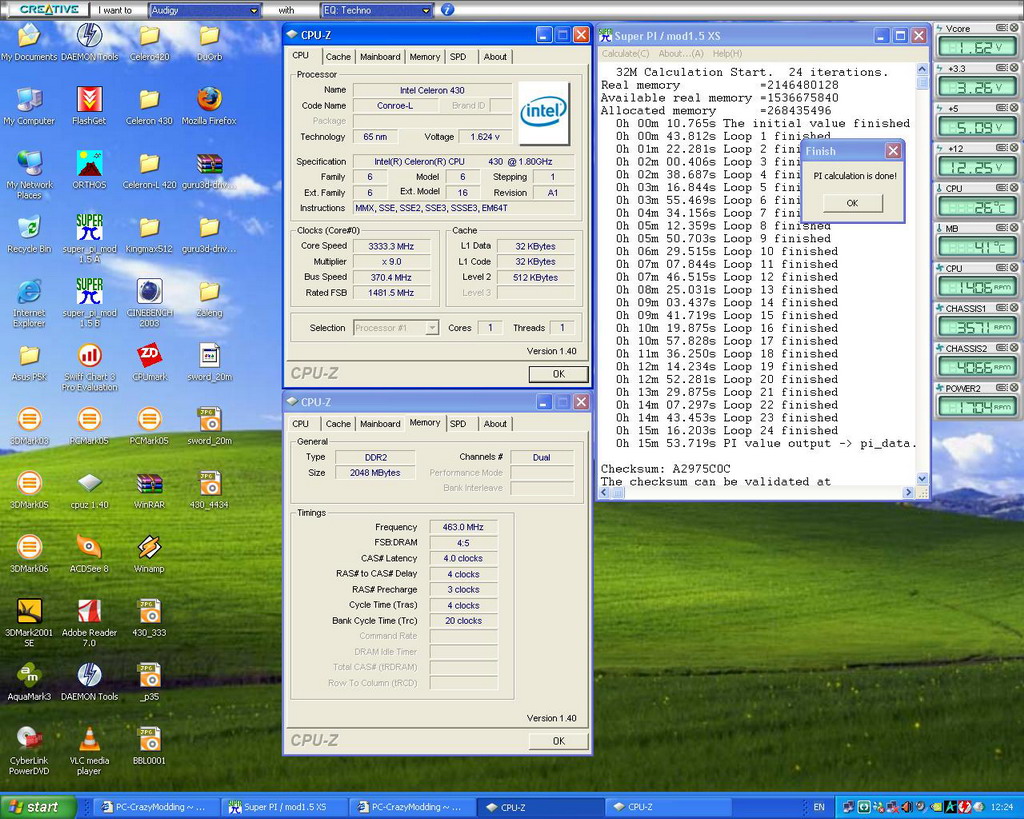Click the CREATIVE logo on top bar
Viewport: 1024px width, 819px height.
click(x=48, y=10)
